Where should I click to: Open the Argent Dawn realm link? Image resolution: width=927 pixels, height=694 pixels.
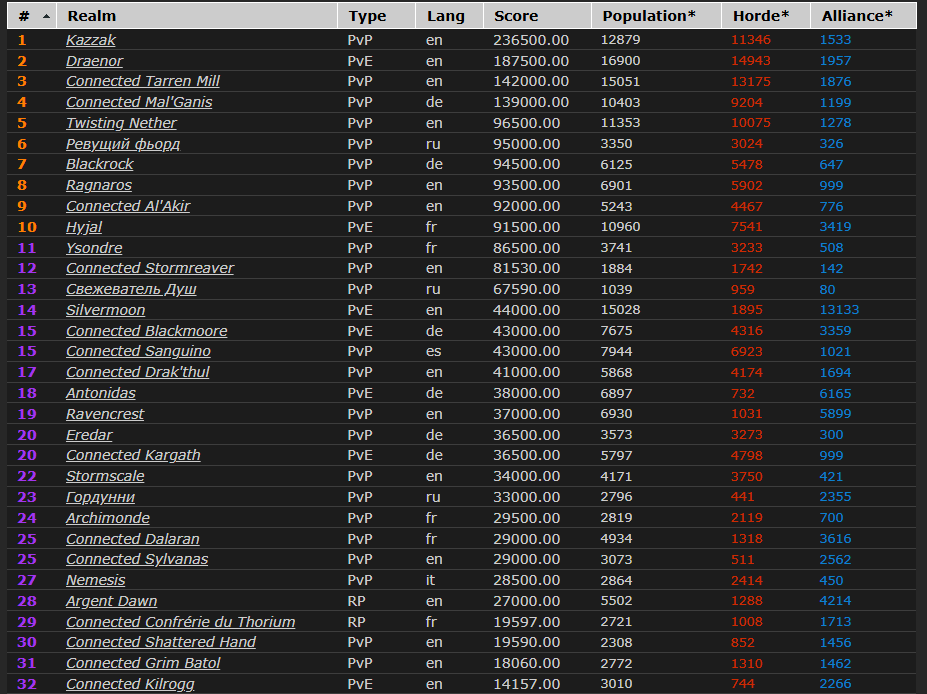point(111,601)
